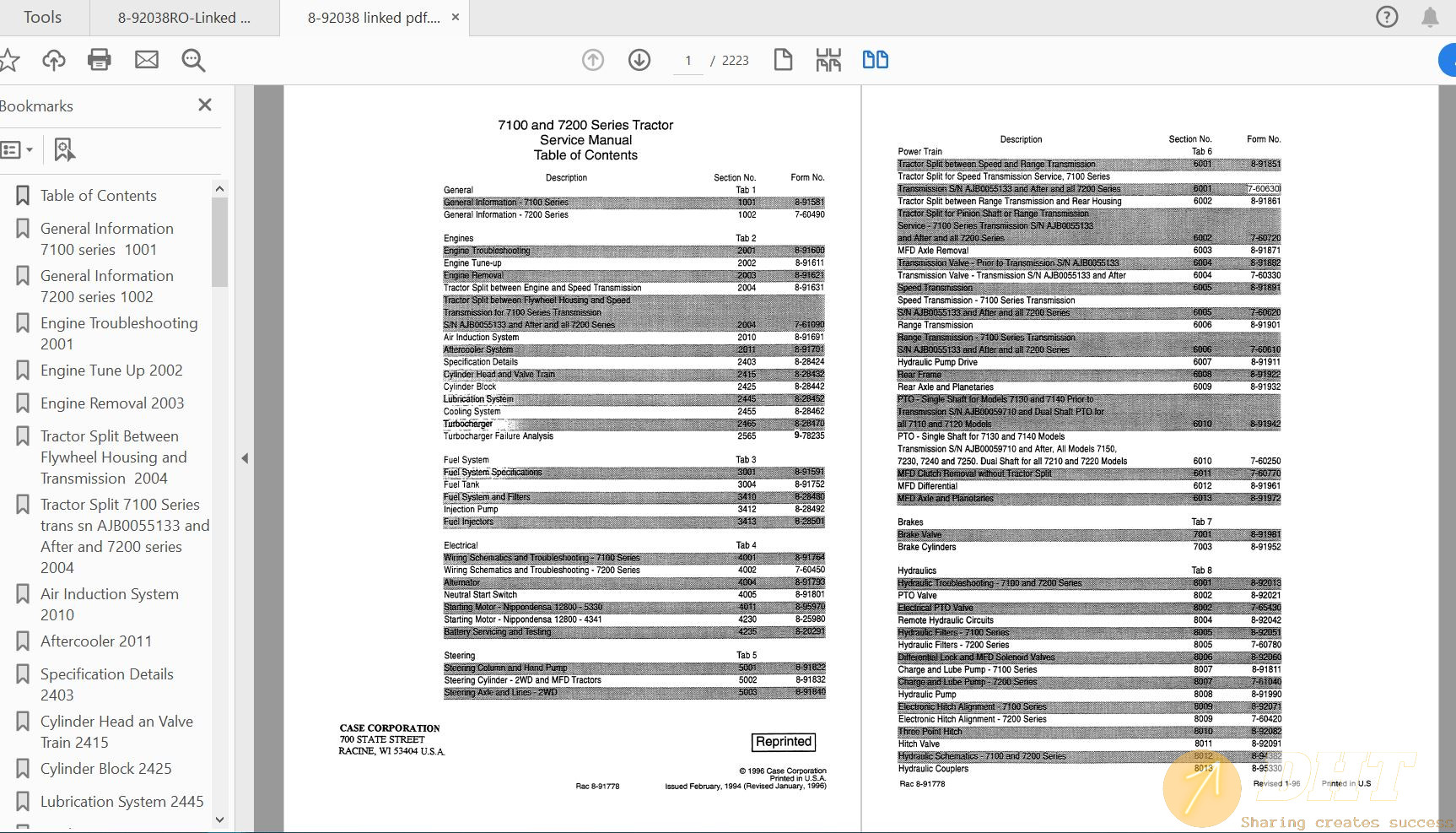This screenshot has width=1456, height=833.
Task: Close the Bookmarks panel
Action: click(x=204, y=105)
